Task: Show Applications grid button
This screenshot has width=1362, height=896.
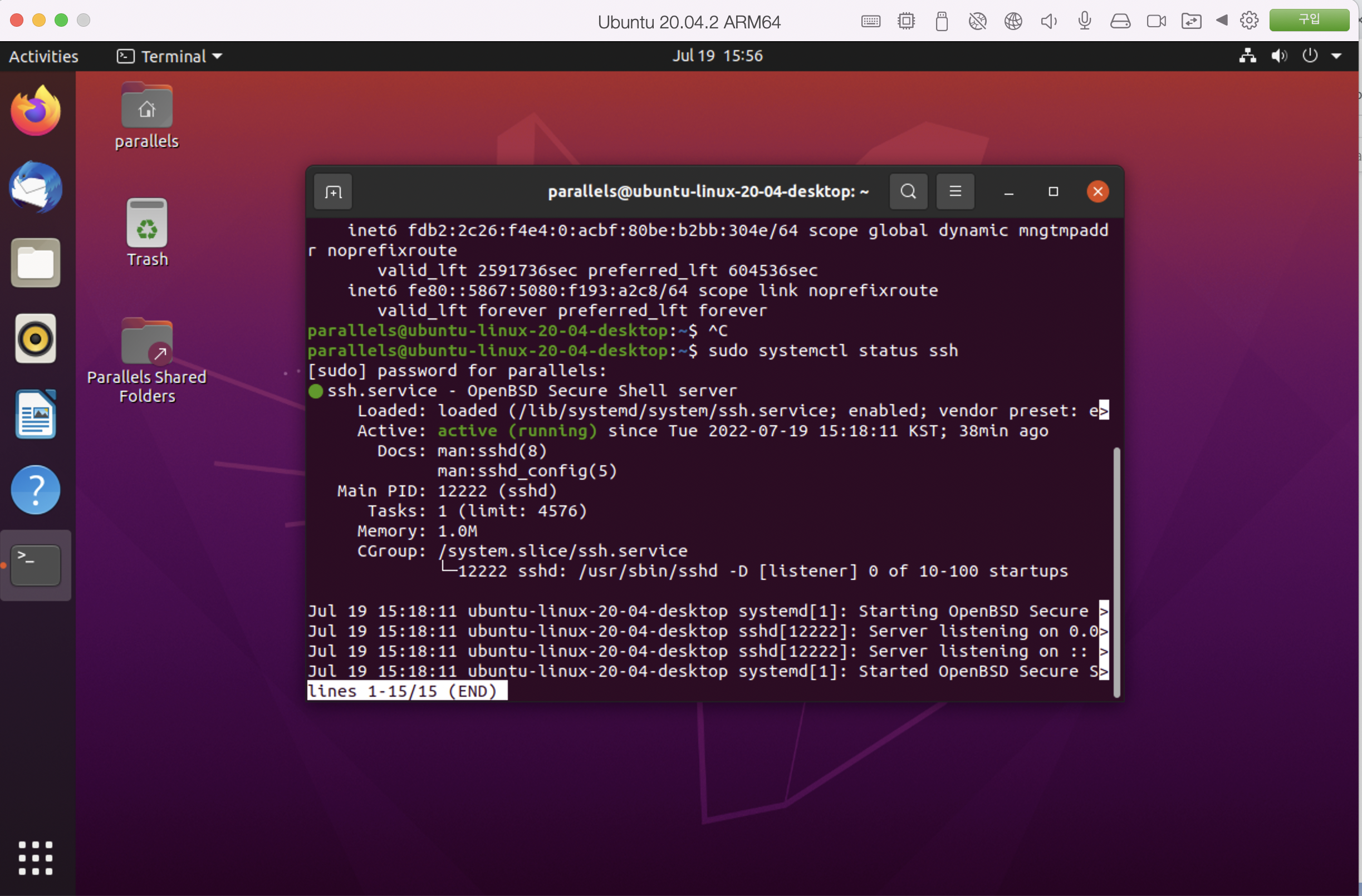Action: click(x=36, y=858)
